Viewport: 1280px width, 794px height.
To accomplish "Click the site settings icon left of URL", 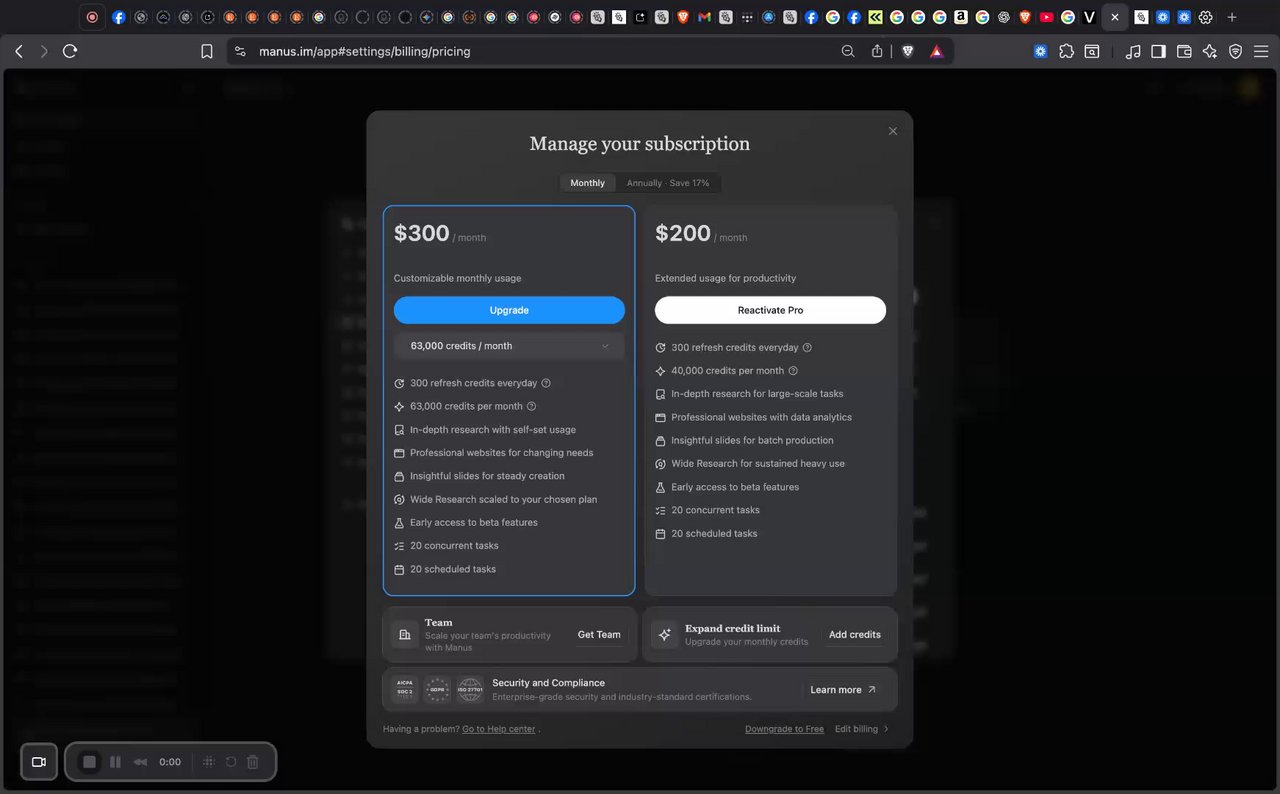I will [x=239, y=51].
